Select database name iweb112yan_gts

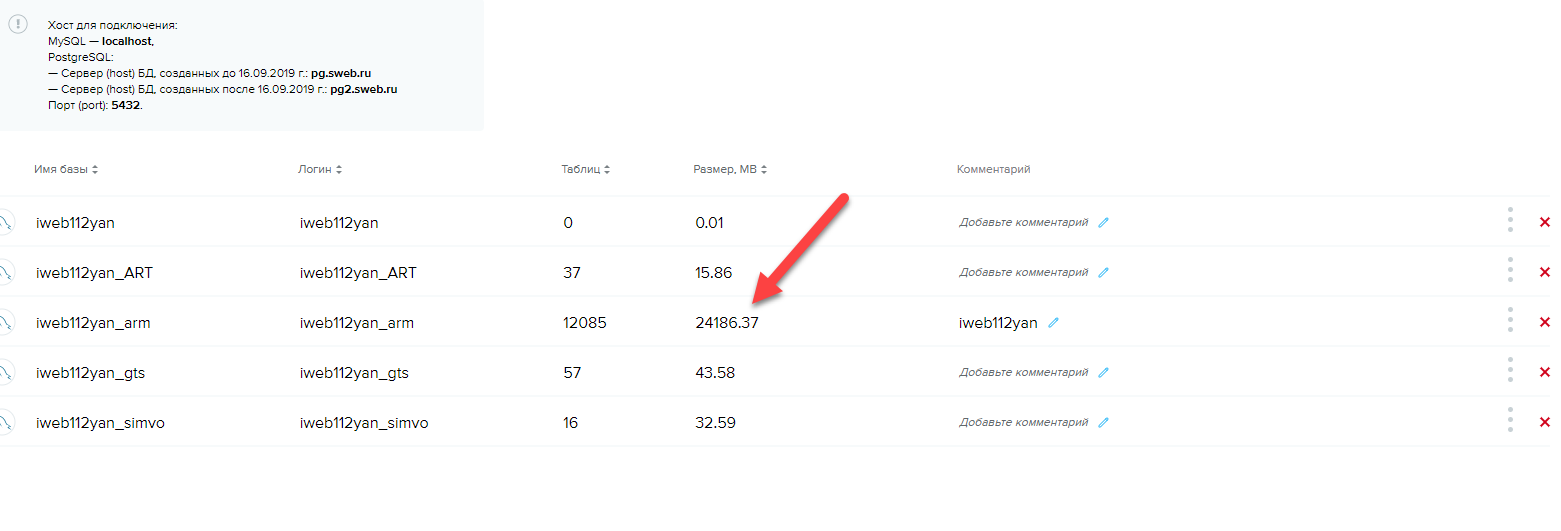[90, 372]
